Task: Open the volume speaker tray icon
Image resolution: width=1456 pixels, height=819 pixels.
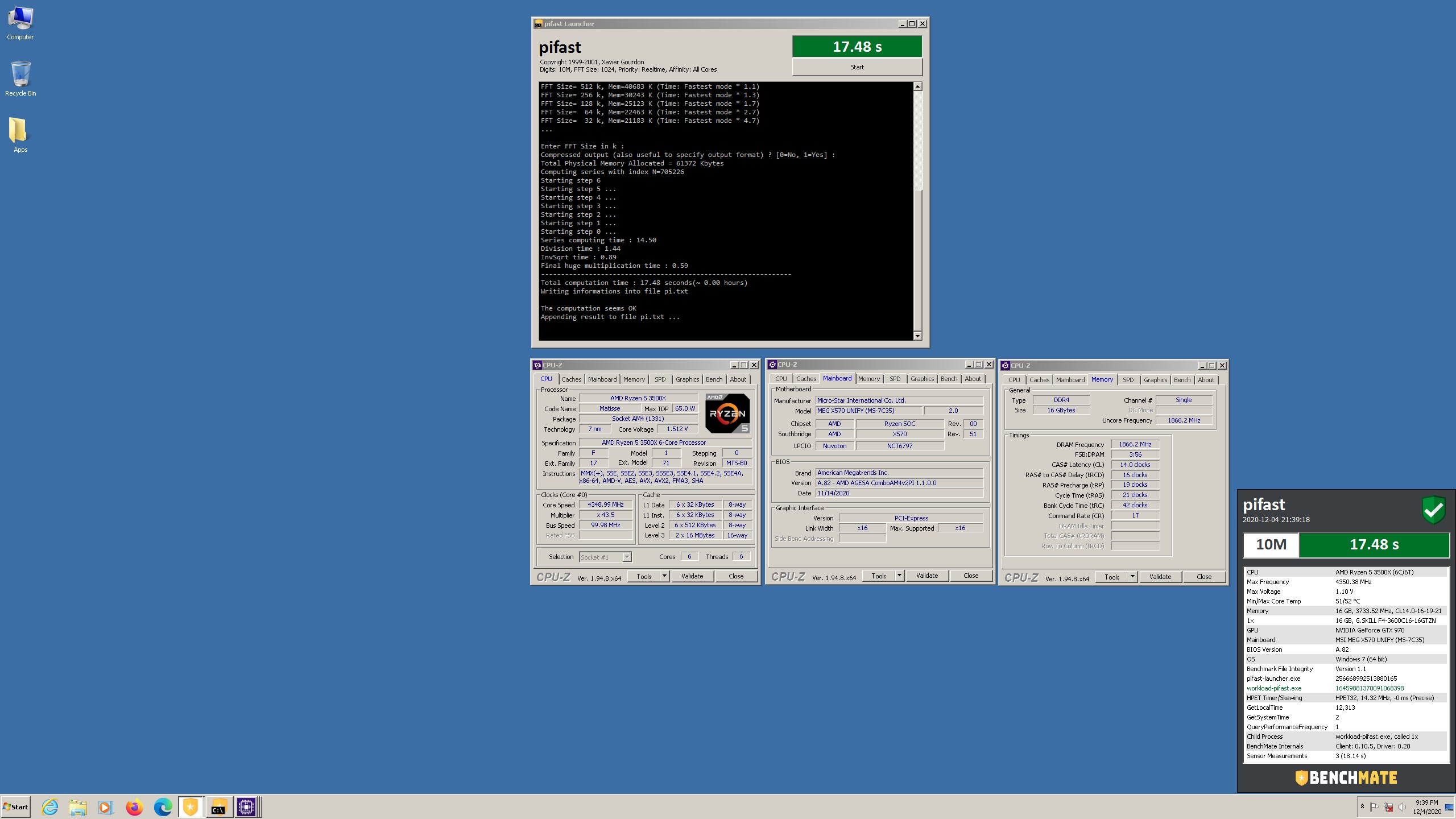Action: click(x=1403, y=807)
